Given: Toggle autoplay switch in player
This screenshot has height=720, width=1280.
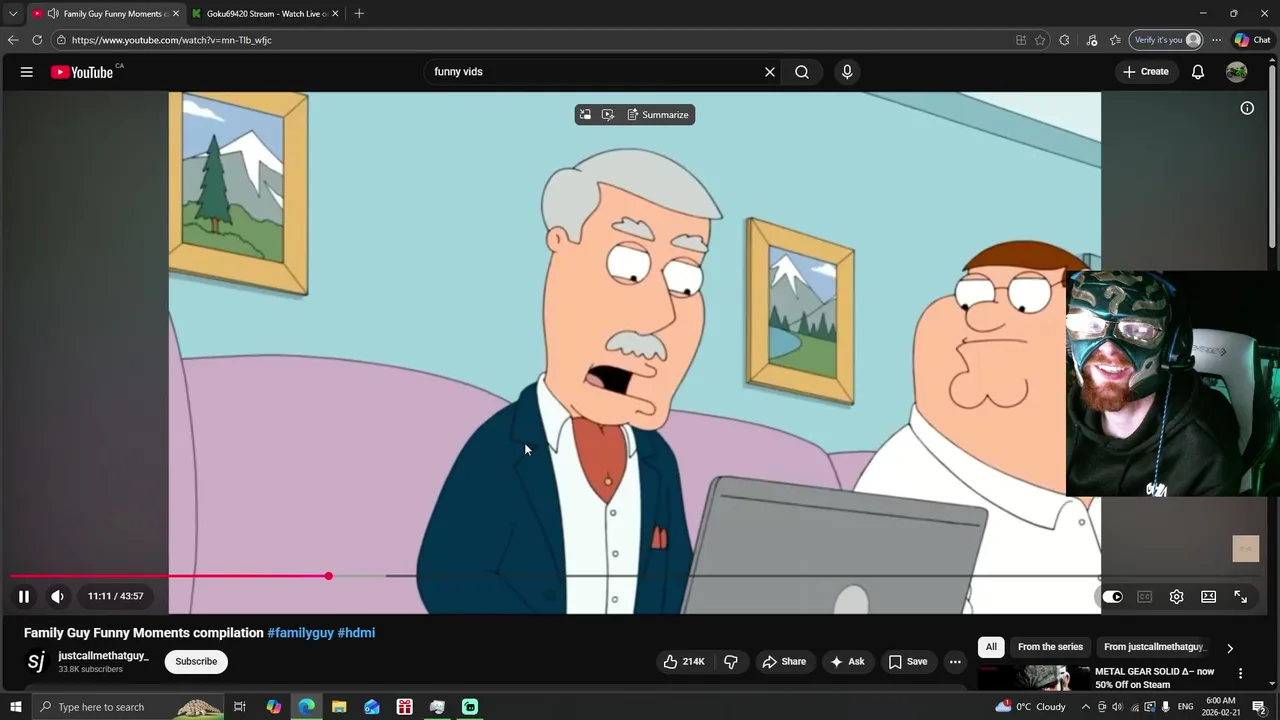Looking at the screenshot, I should click(x=1113, y=597).
